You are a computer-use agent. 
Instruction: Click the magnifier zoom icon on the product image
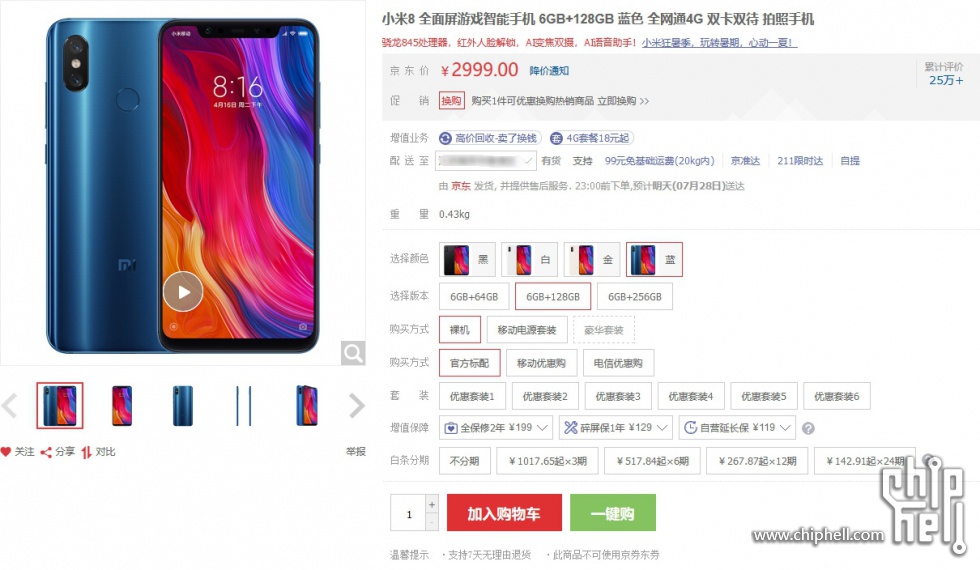tap(353, 353)
